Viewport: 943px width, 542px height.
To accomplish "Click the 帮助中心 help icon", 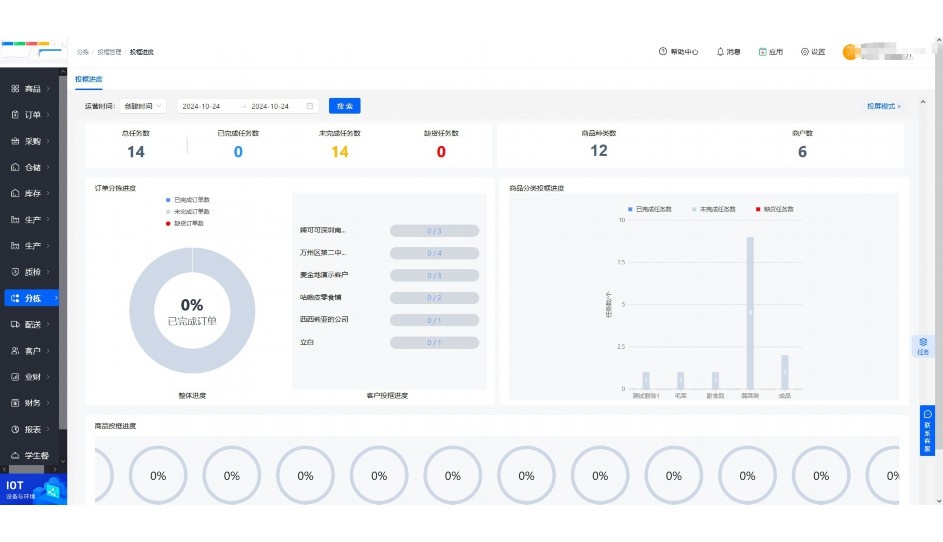I will (x=663, y=52).
